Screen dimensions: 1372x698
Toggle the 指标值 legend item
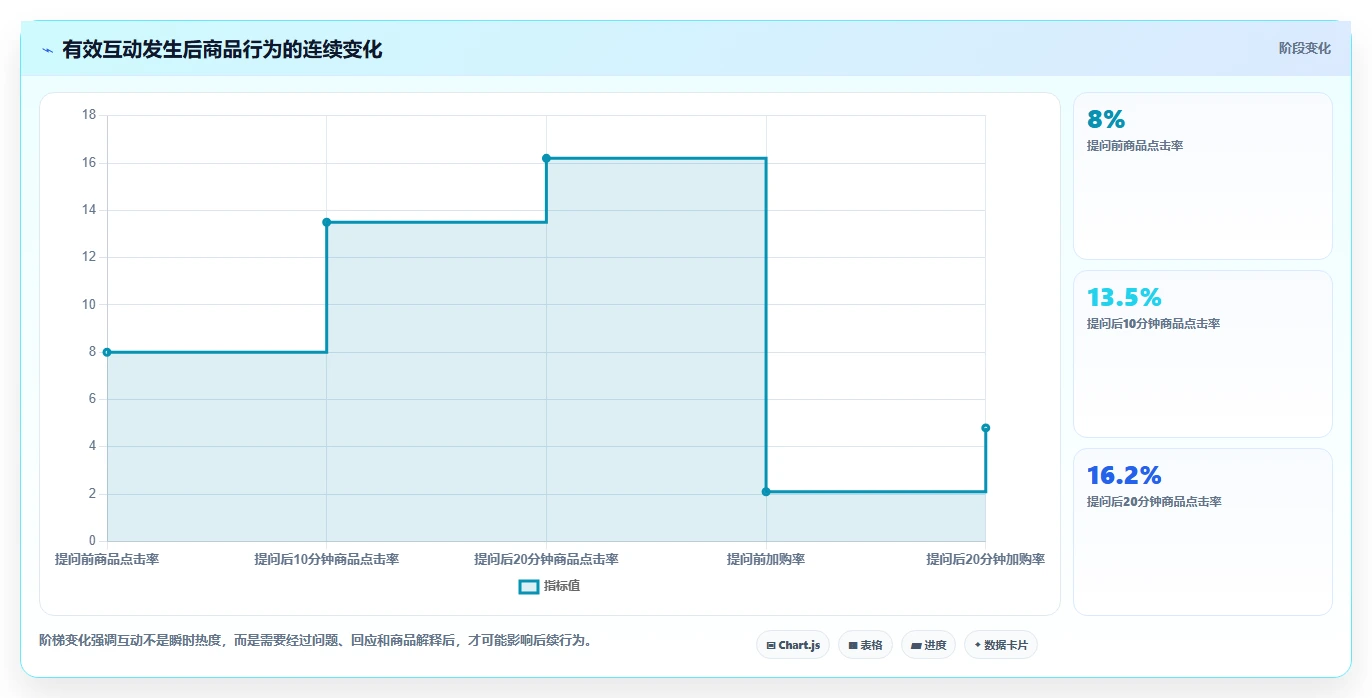tap(549, 586)
